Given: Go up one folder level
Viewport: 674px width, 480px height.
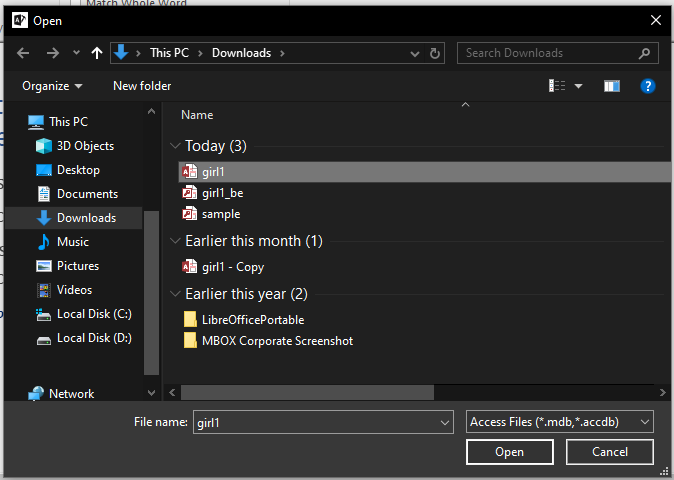Looking at the screenshot, I should (97, 53).
